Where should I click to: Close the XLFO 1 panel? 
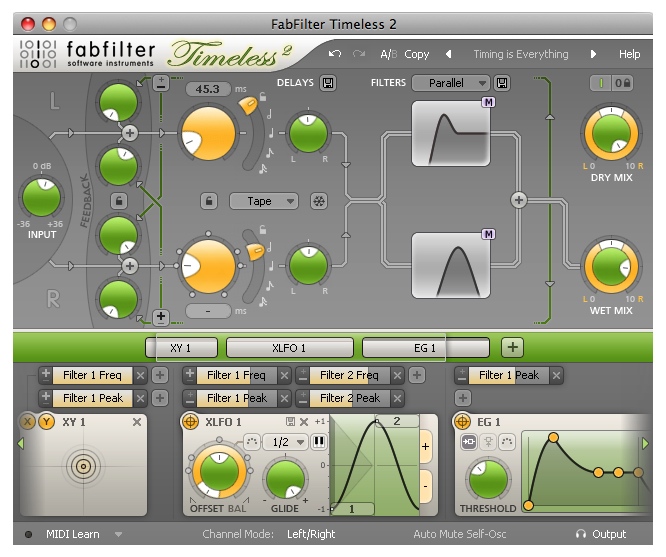click(x=304, y=422)
